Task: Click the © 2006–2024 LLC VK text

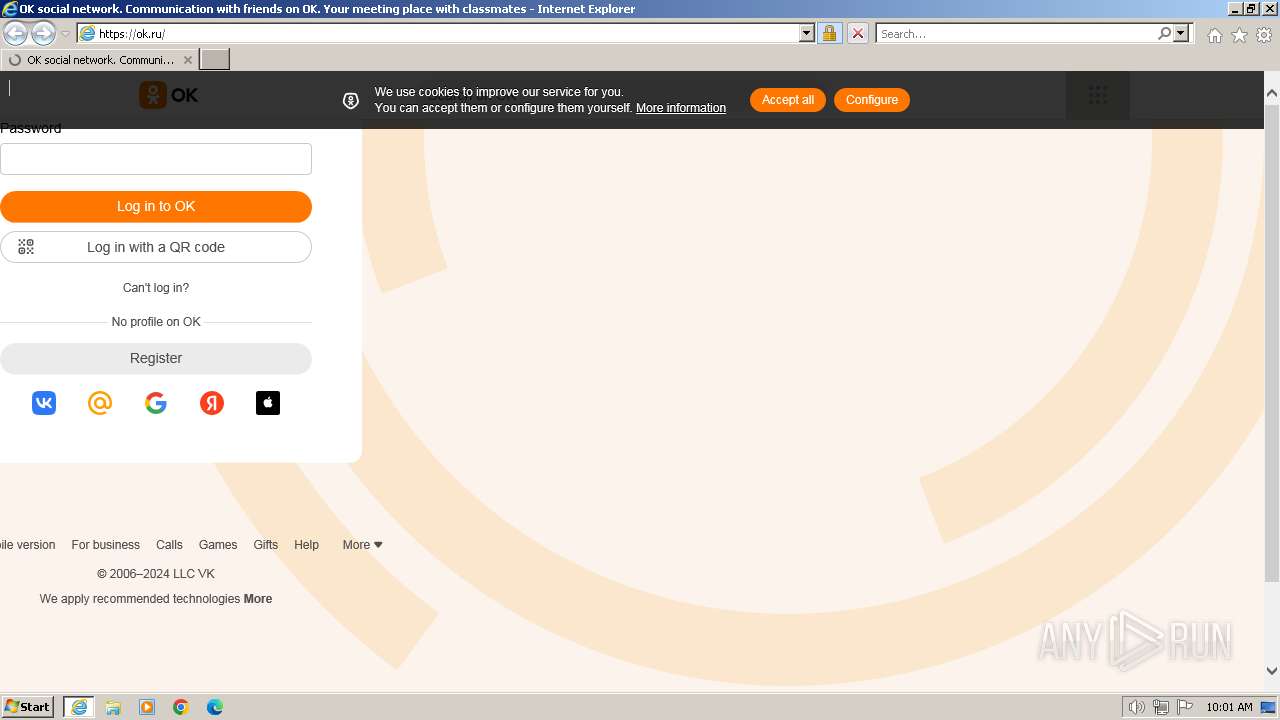Action: [x=156, y=574]
